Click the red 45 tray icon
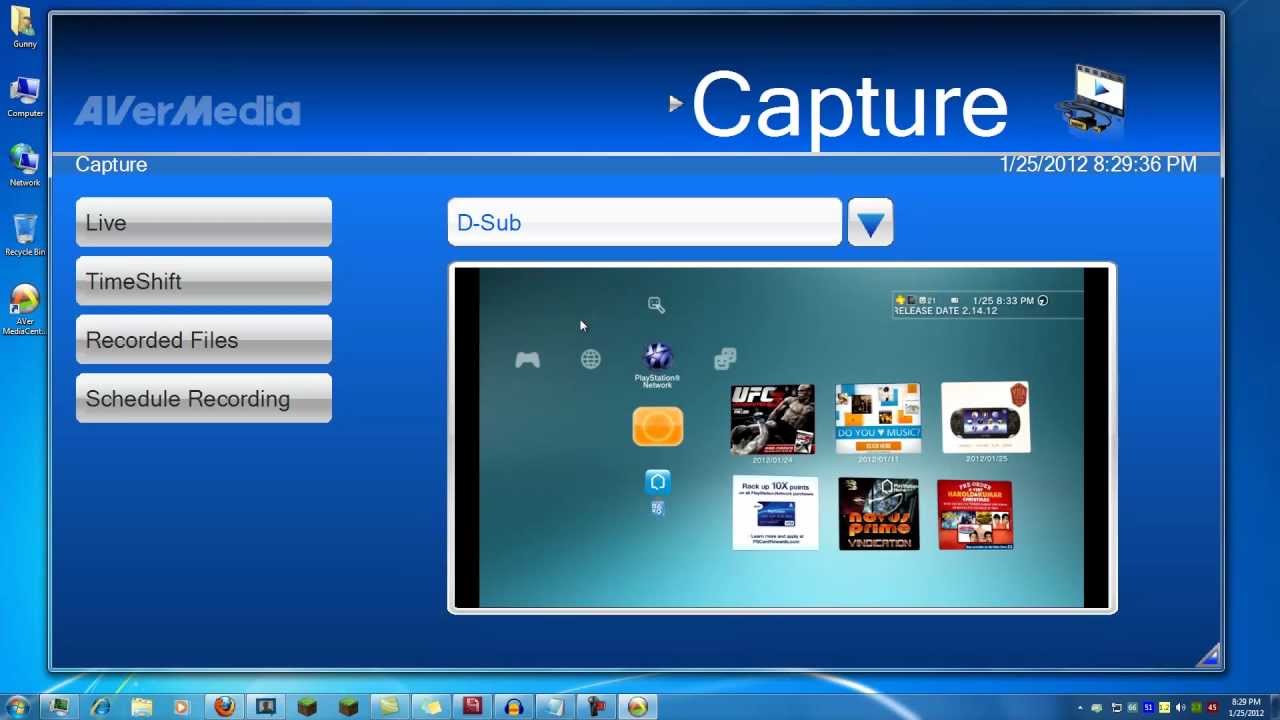 1212,708
